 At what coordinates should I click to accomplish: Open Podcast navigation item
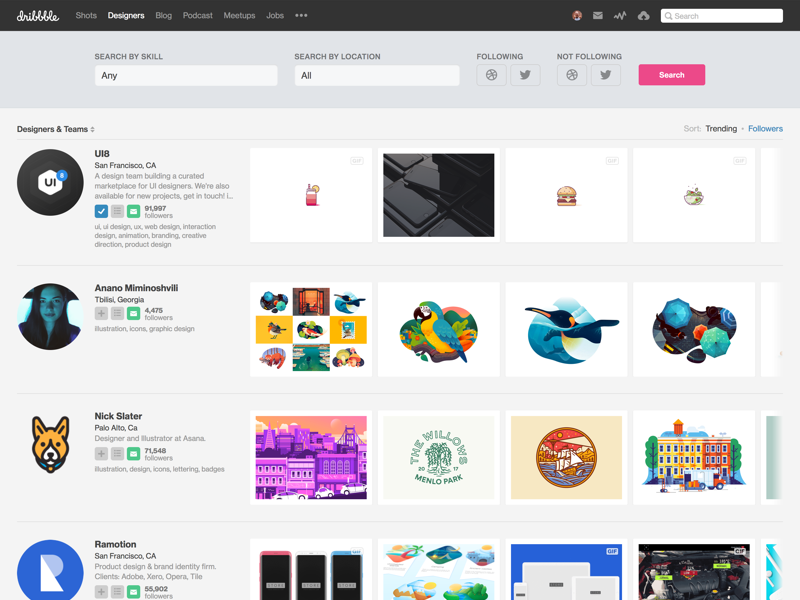pos(197,15)
